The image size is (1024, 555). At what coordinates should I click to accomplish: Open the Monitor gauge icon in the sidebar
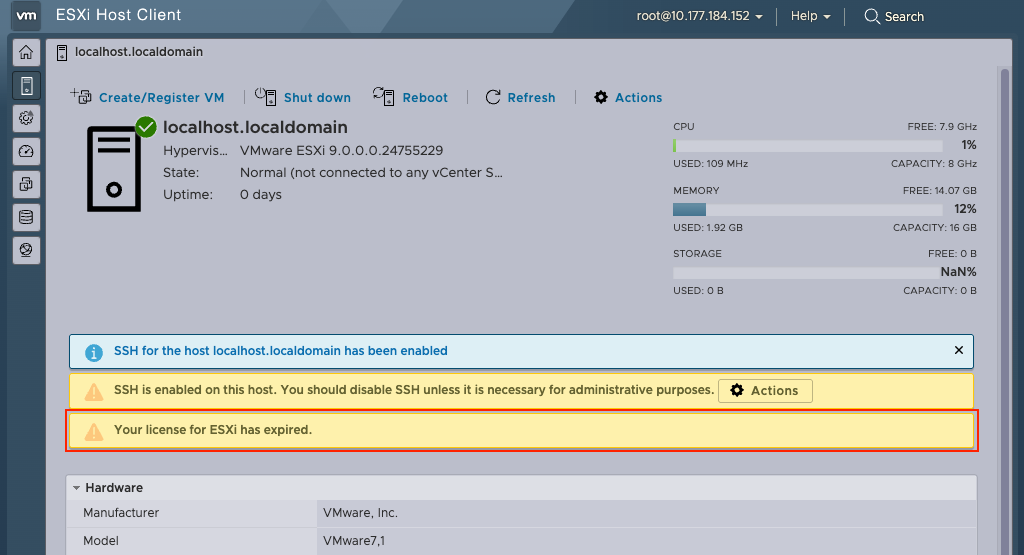coord(26,151)
